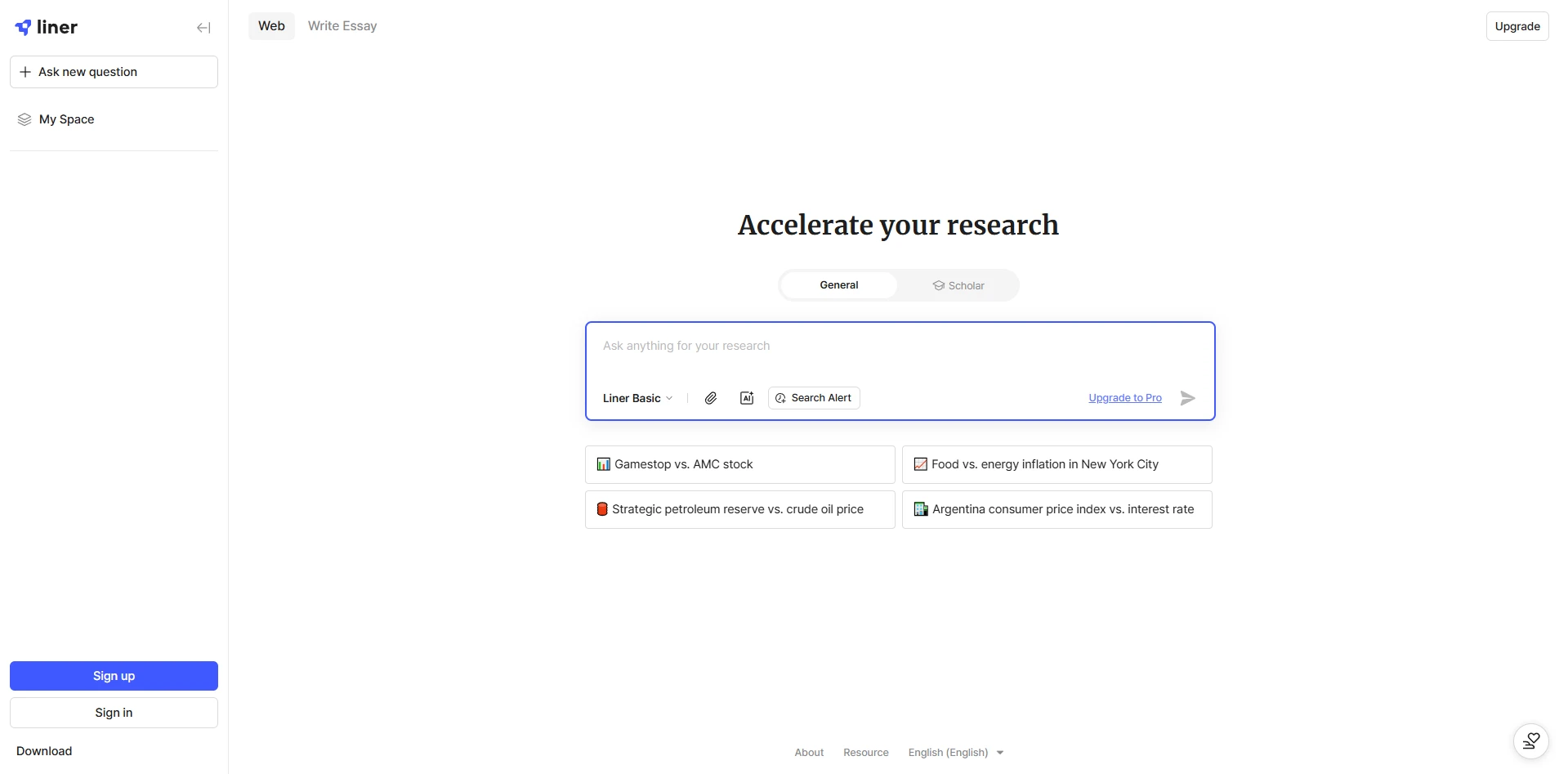Viewport: 1568px width, 774px height.
Task: Switch to the Write Essay tab
Action: (x=342, y=26)
